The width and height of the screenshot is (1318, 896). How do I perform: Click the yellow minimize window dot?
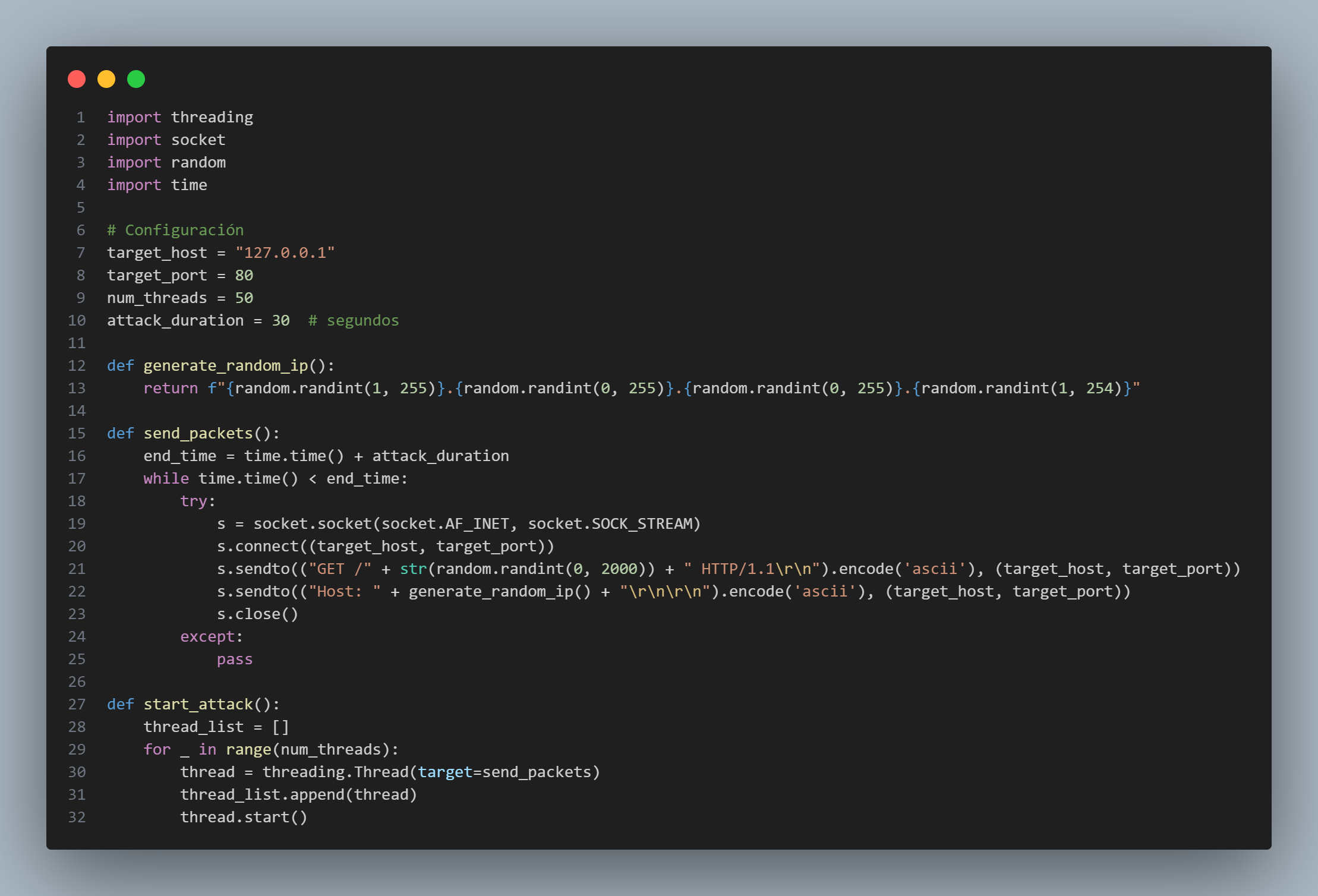coord(106,79)
